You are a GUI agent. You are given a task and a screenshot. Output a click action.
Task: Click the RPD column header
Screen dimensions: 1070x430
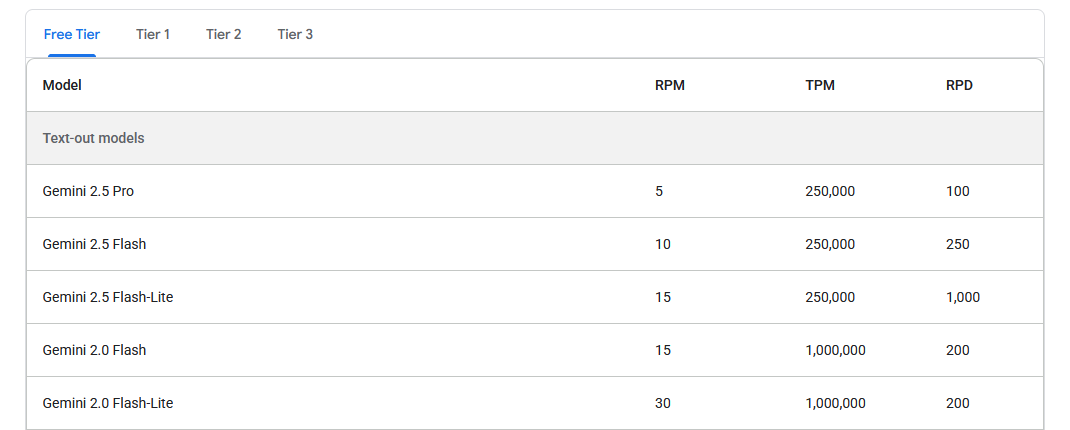[959, 85]
